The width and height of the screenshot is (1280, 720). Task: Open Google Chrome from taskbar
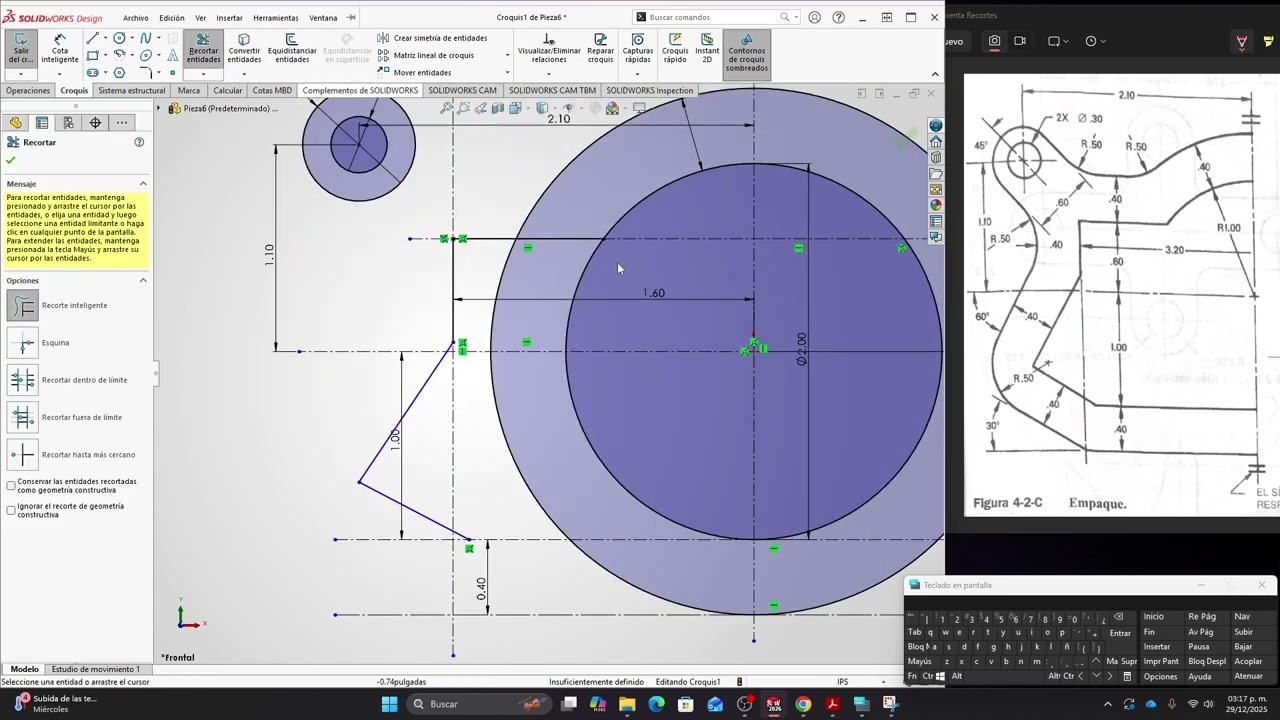pyautogui.click(x=803, y=704)
